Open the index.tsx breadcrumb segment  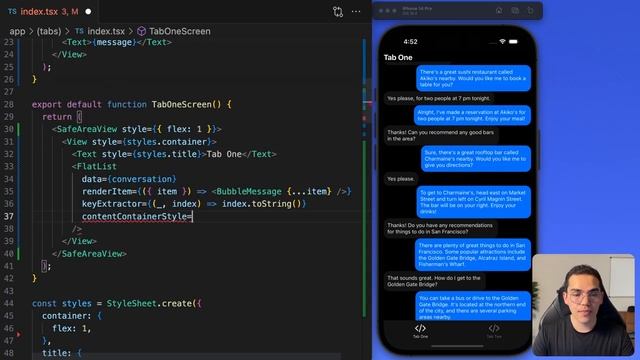click(x=106, y=31)
